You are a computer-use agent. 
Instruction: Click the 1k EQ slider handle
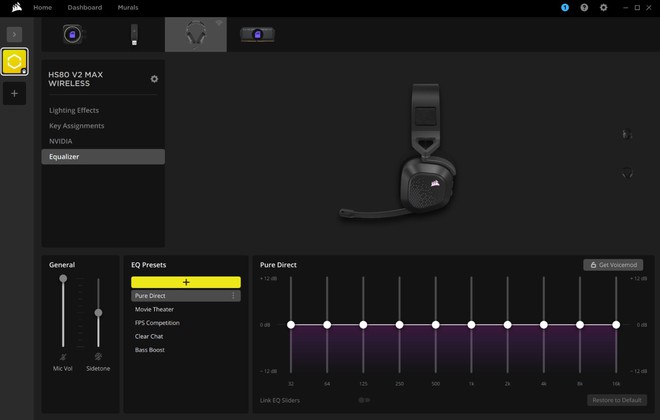coord(471,325)
